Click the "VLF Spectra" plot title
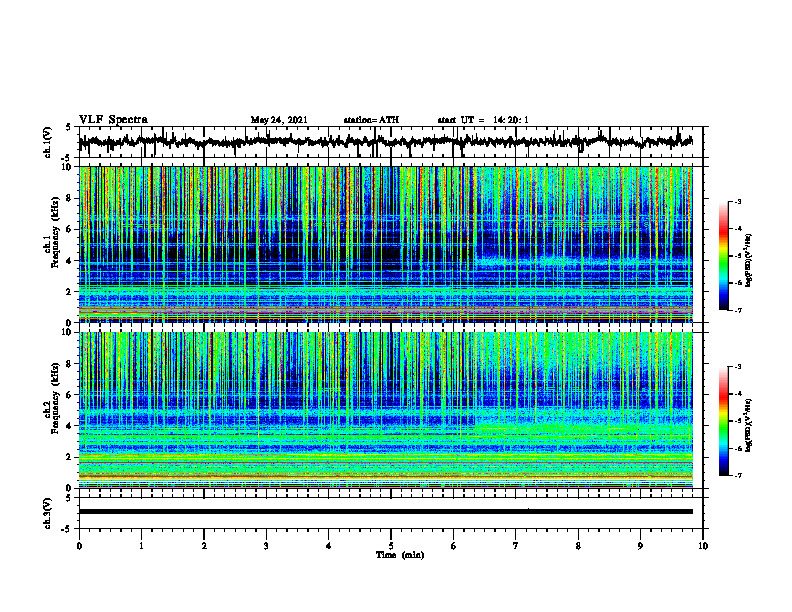Screen dimensions: 792x612 [113, 119]
